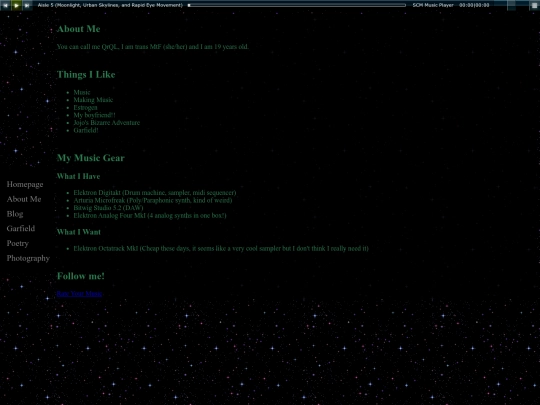
Task: Click the My boyfriend!! list item
Action: [94, 115]
